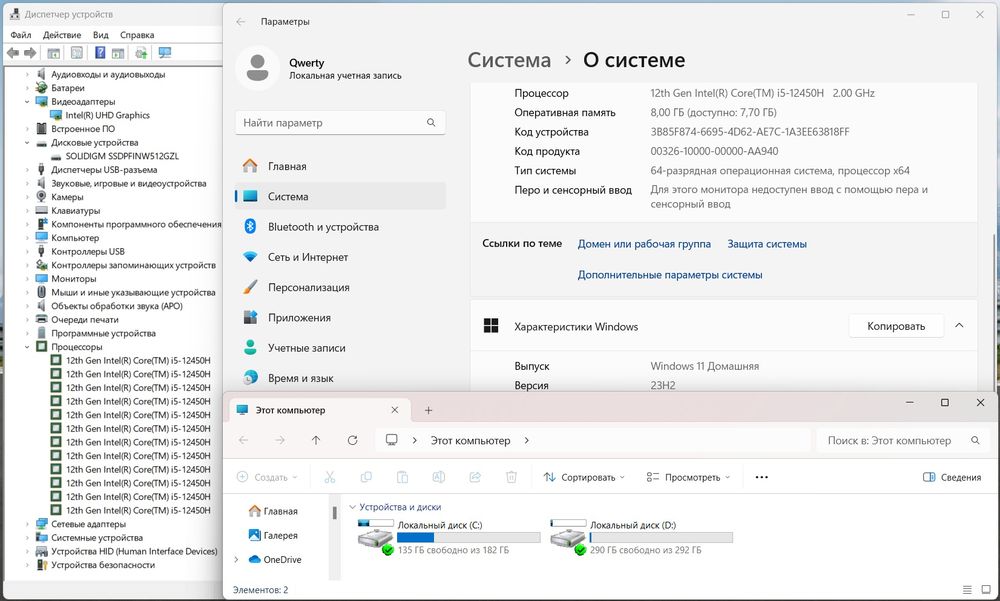Open the Создать dropdown in Explorer
This screenshot has height=601, width=1000.
(x=267, y=477)
